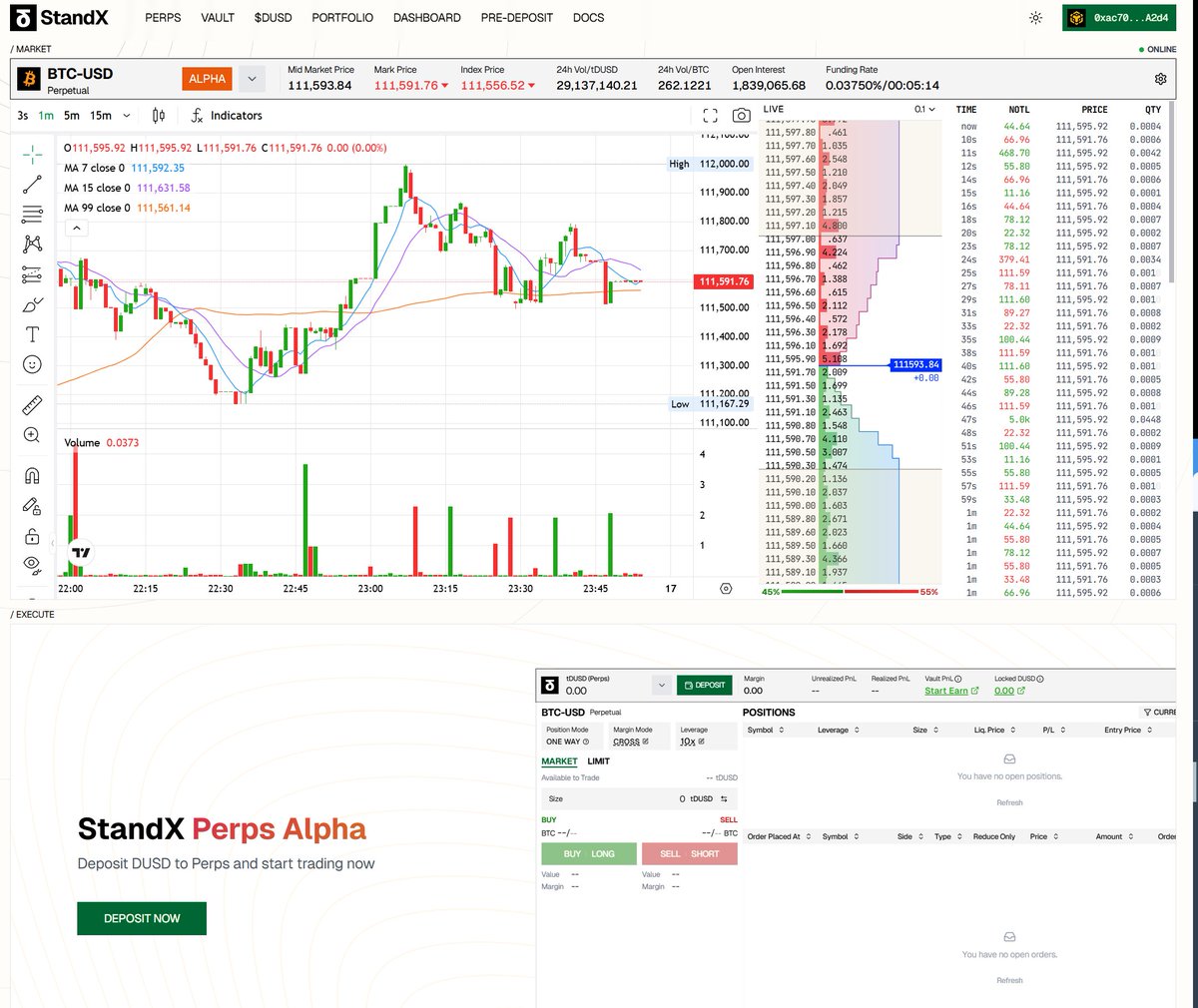Select the 5m chart interval

tap(72, 116)
